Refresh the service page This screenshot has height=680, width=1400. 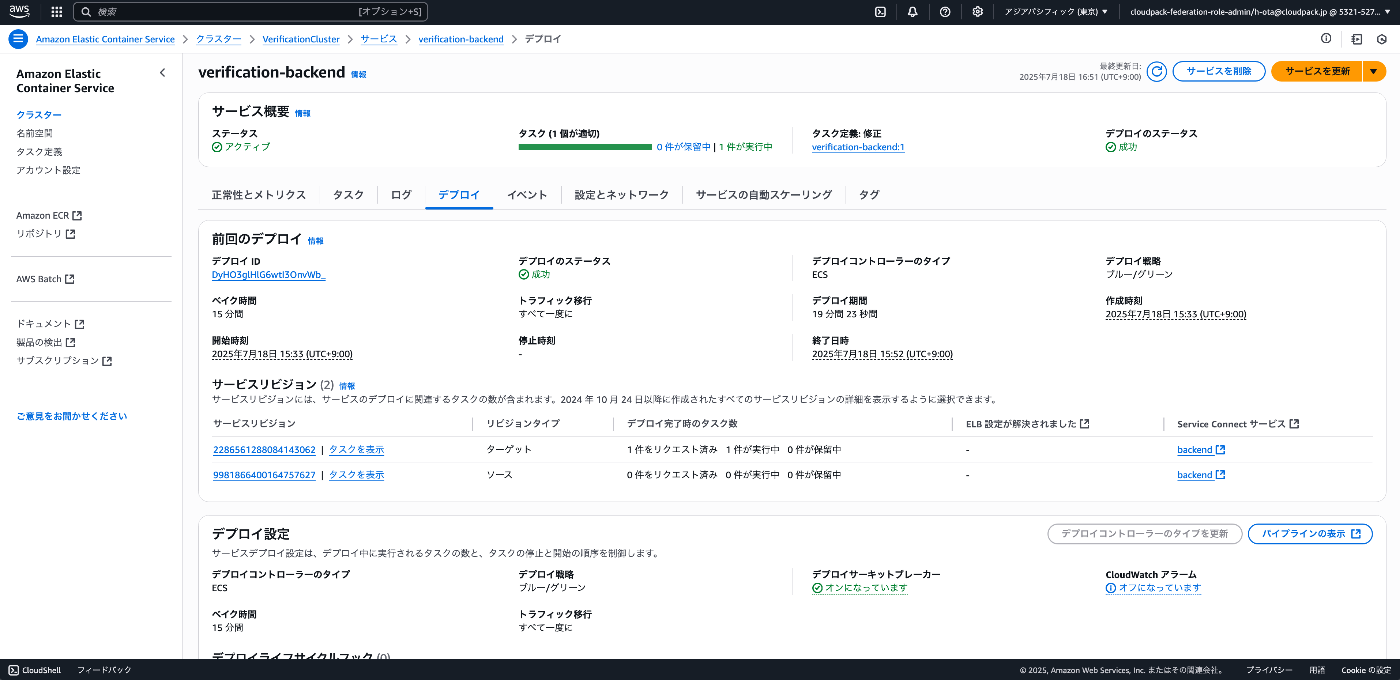1157,71
